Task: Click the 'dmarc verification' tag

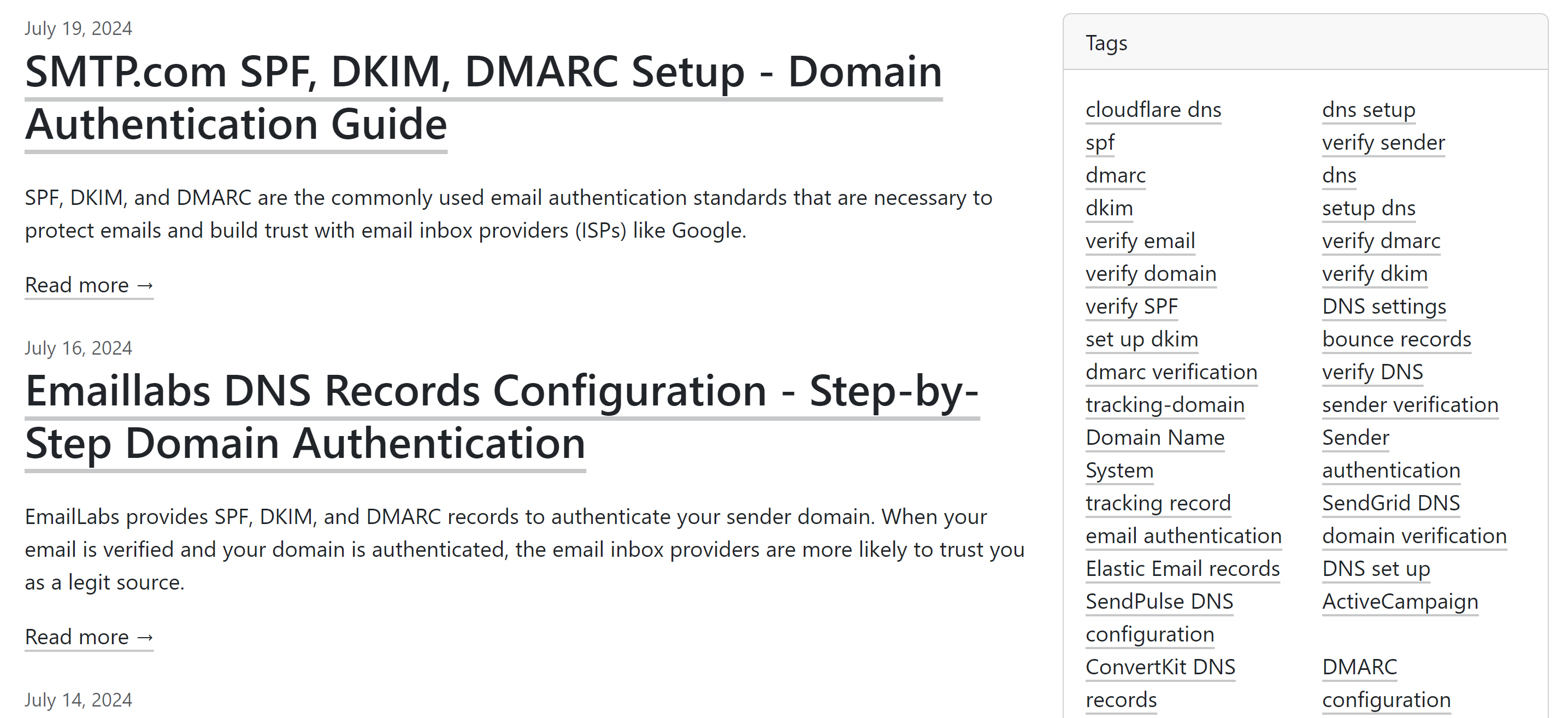Action: pyautogui.click(x=1171, y=373)
